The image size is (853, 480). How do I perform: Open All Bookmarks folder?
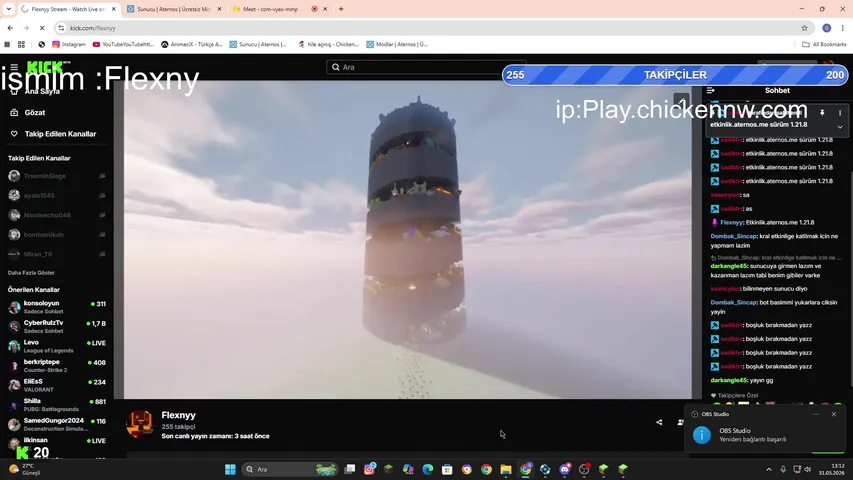click(x=824, y=45)
